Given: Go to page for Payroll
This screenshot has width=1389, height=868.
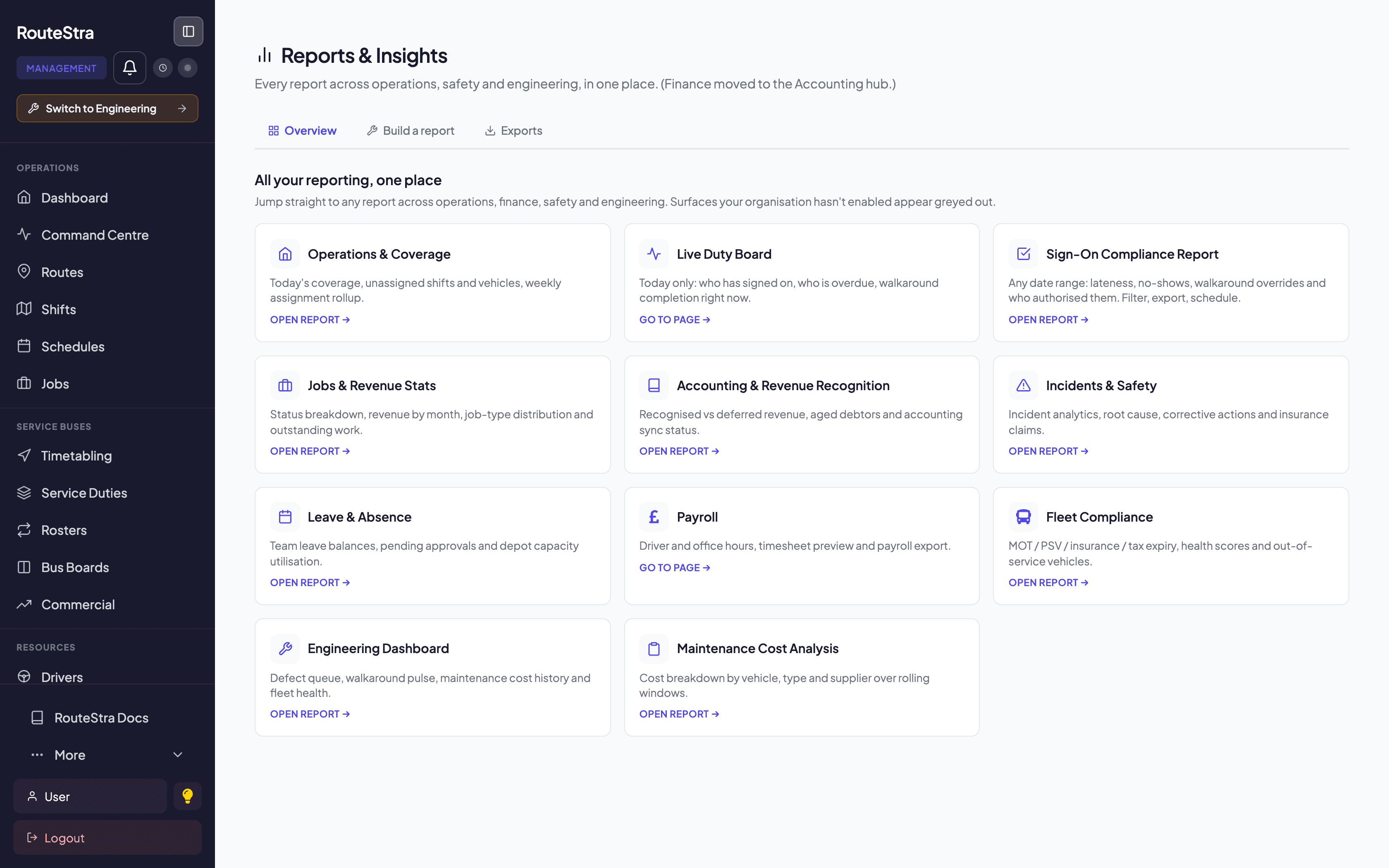Looking at the screenshot, I should click(x=675, y=568).
